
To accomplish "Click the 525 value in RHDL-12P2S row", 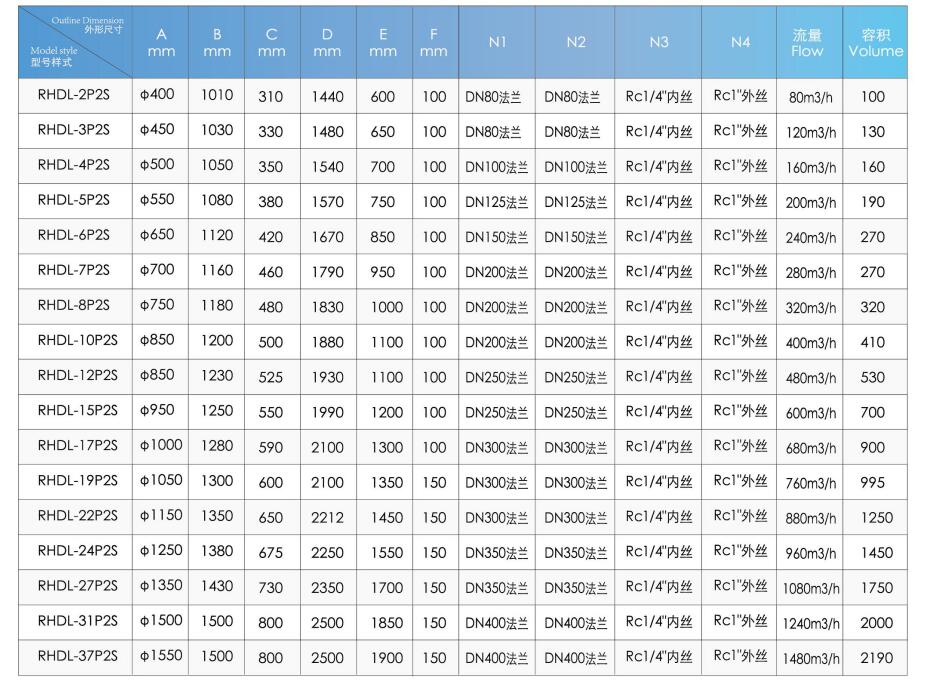I will [x=270, y=377].
